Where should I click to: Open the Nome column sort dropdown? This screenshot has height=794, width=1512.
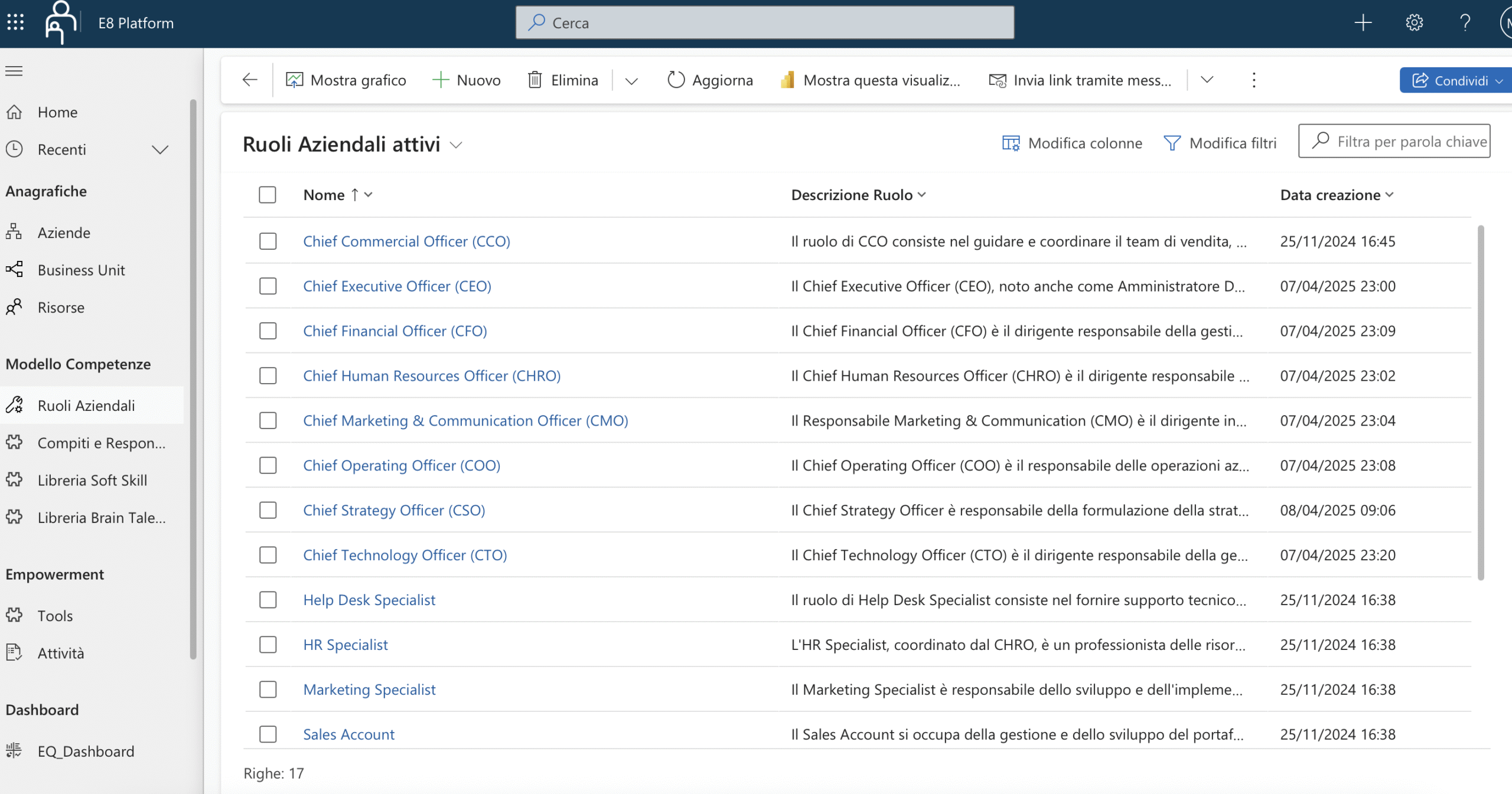[x=369, y=194]
